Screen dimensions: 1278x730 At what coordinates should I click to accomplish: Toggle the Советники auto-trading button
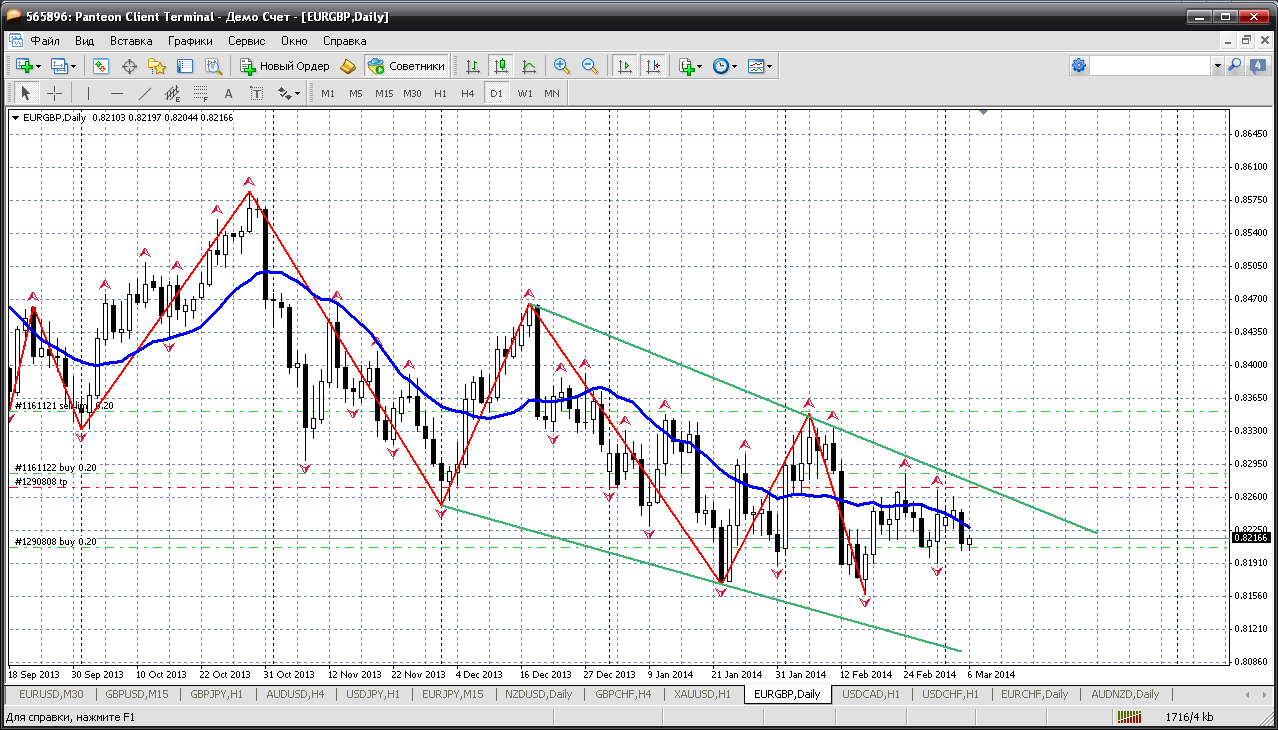[x=406, y=66]
